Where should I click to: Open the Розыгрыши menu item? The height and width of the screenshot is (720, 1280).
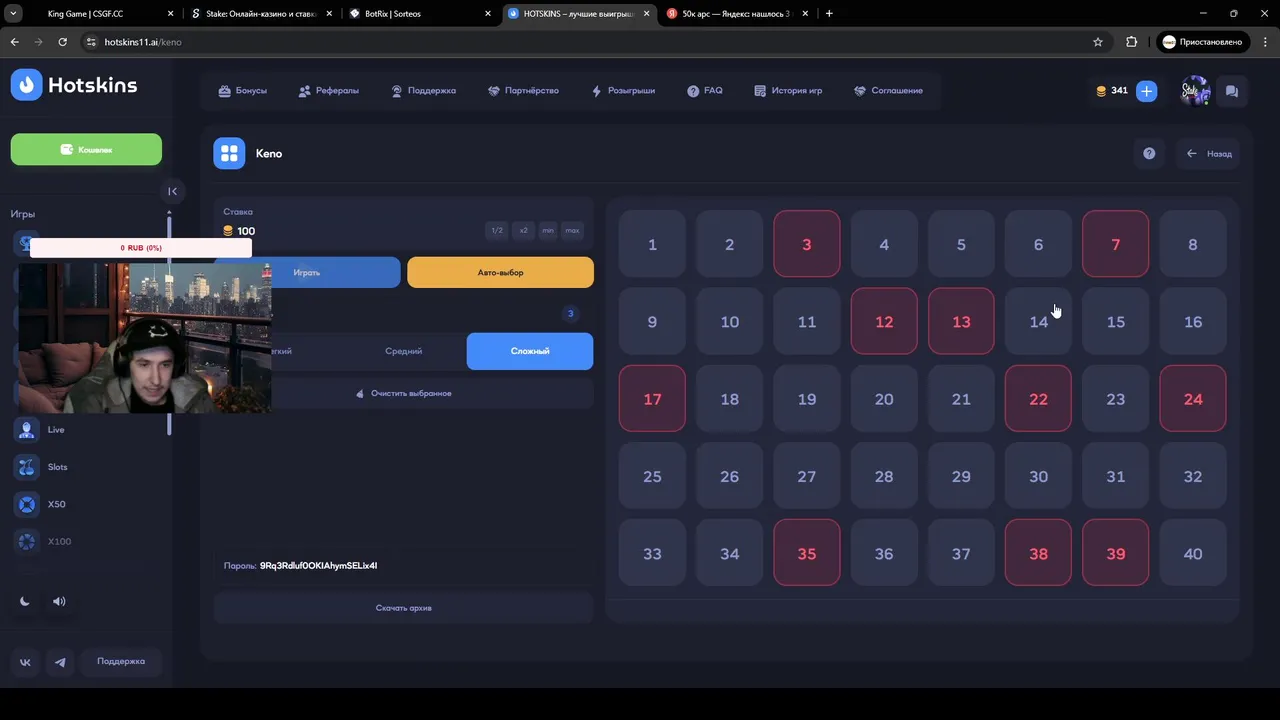pyautogui.click(x=623, y=90)
